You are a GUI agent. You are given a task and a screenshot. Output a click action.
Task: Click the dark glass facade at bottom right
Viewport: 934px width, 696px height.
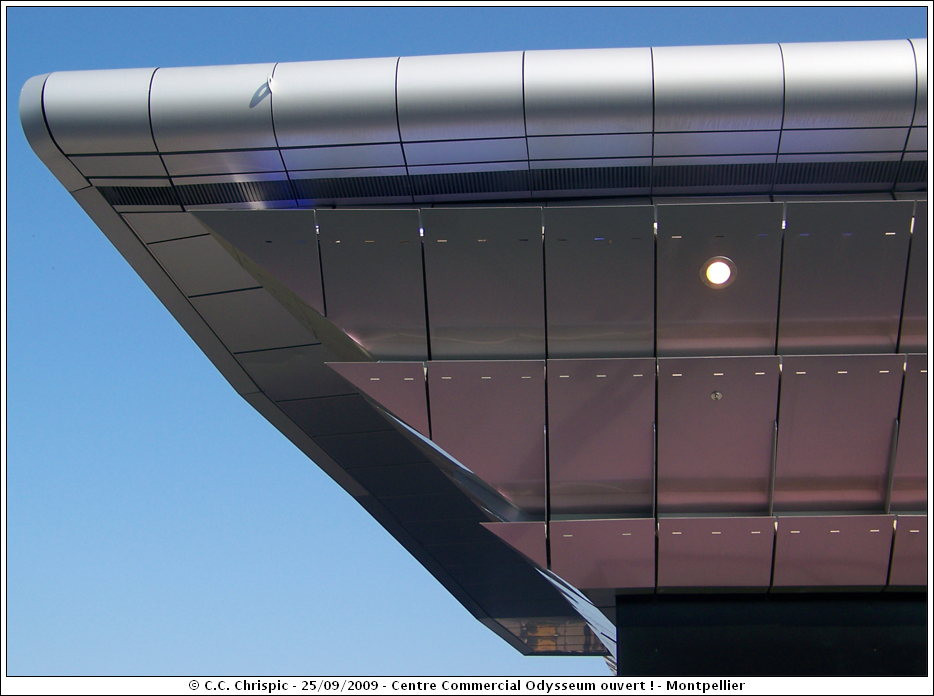[x=770, y=635]
